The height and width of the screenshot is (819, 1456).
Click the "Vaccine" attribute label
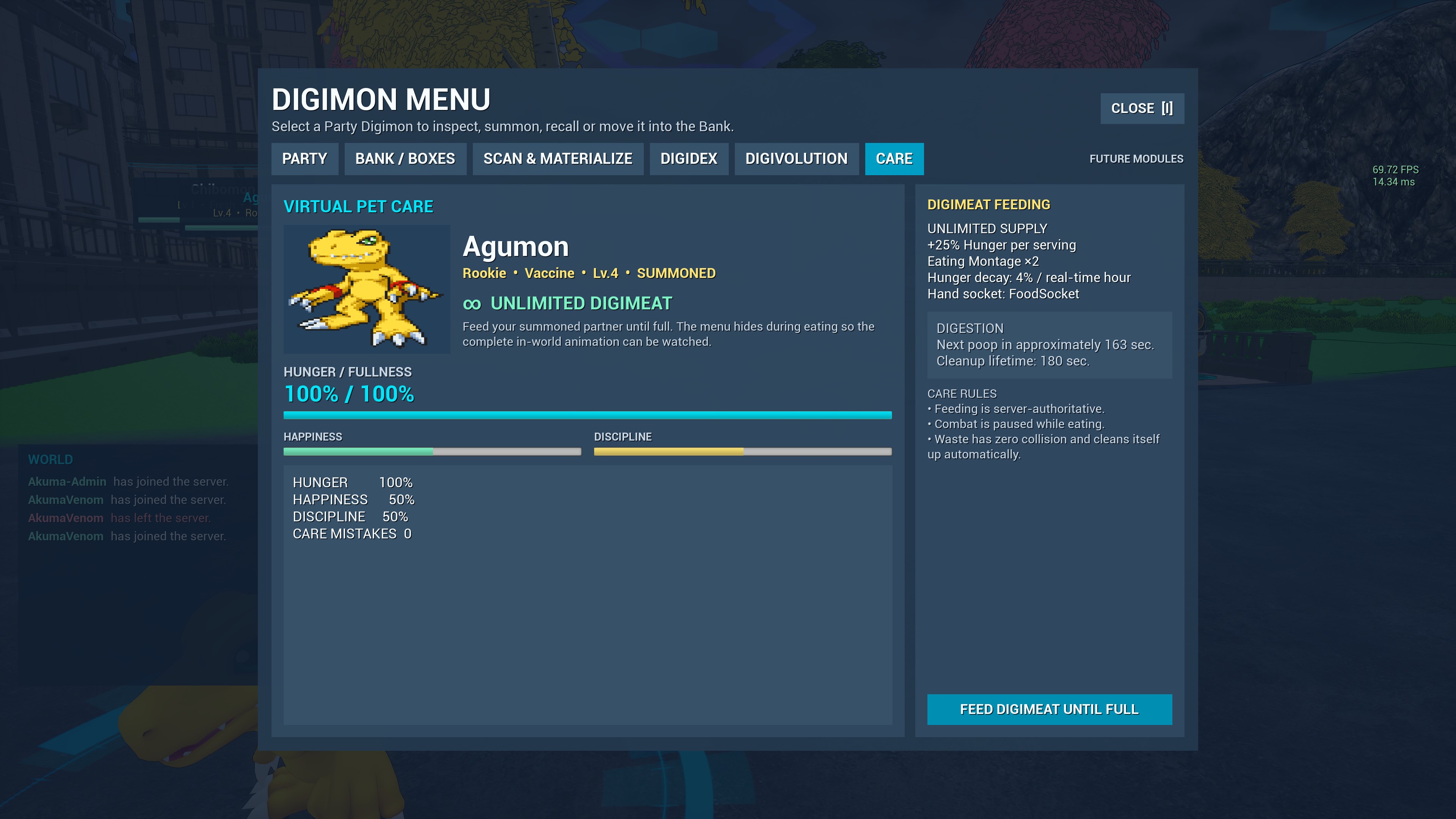tap(549, 273)
